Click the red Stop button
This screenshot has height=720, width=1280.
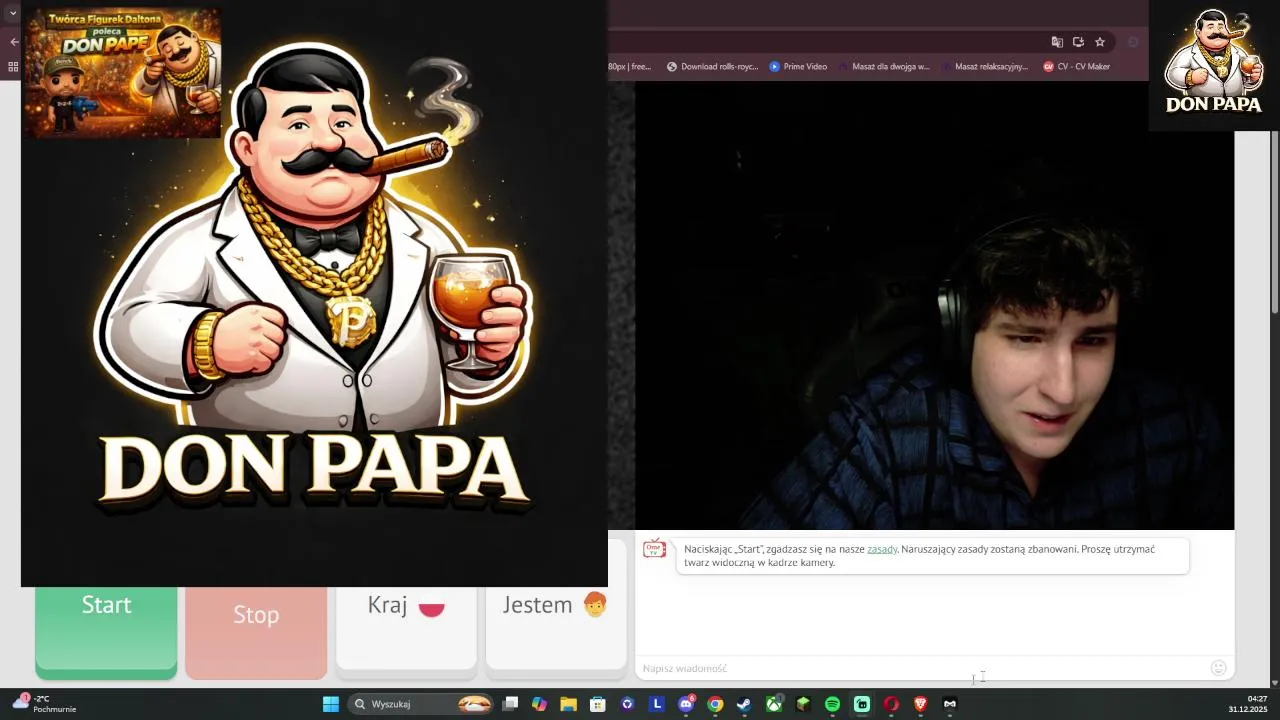[256, 632]
